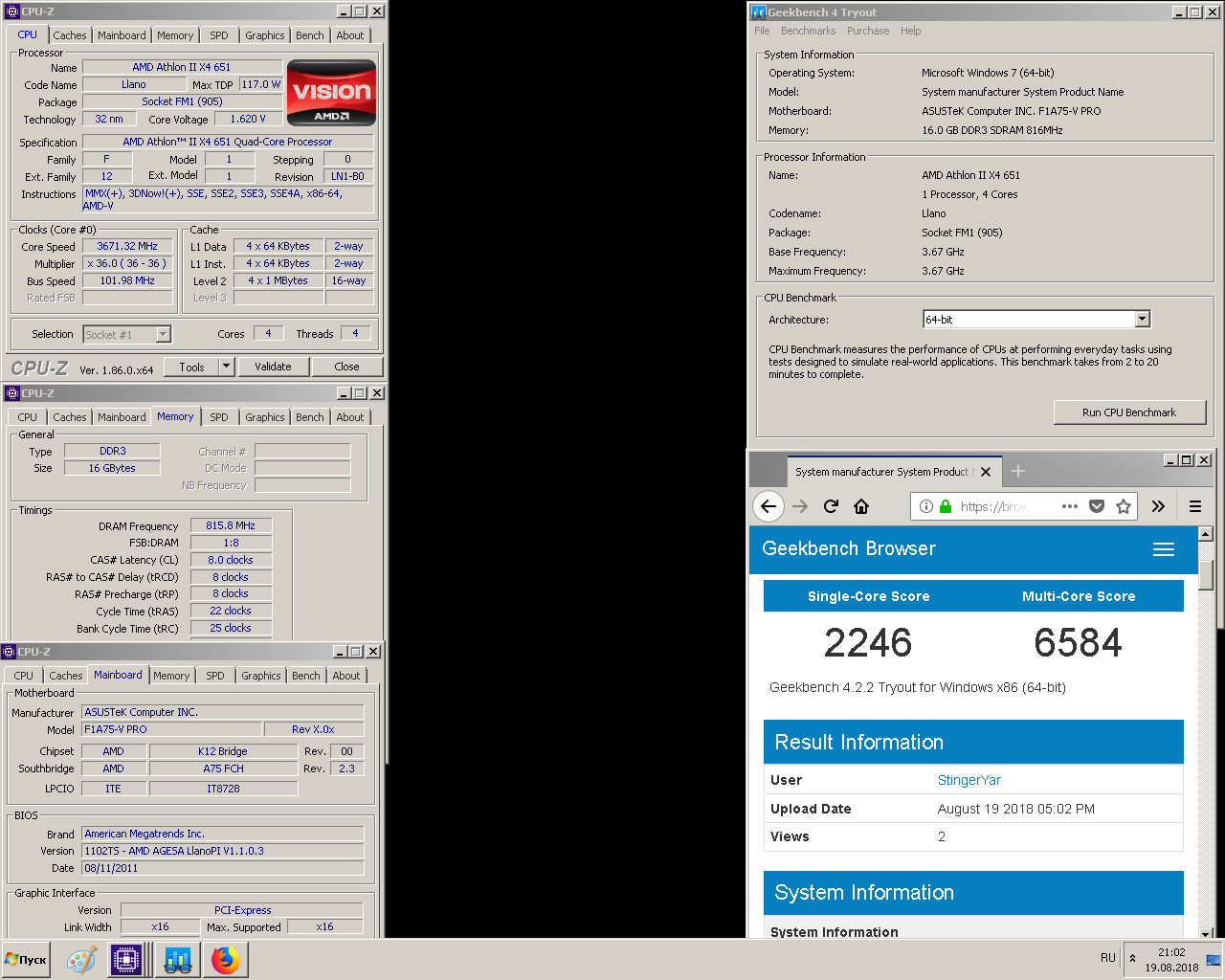This screenshot has height=980, width=1225.
Task: Click the Tools button in CPU-Z
Action: (191, 367)
